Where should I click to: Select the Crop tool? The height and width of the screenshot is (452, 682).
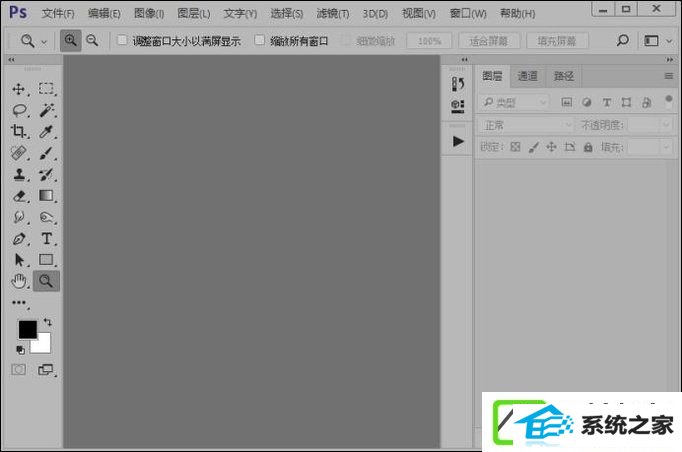tap(19, 131)
